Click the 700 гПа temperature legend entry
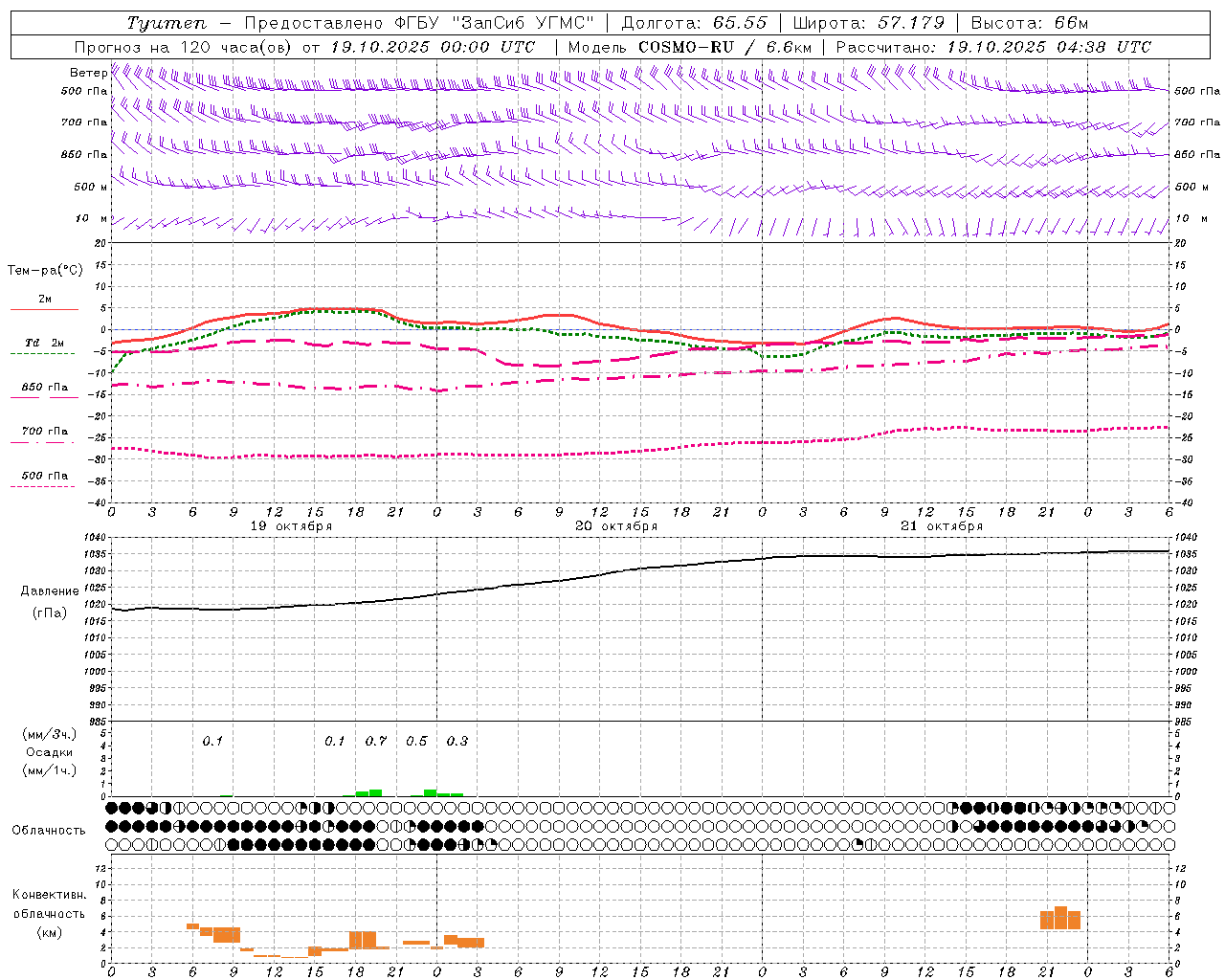 45,432
